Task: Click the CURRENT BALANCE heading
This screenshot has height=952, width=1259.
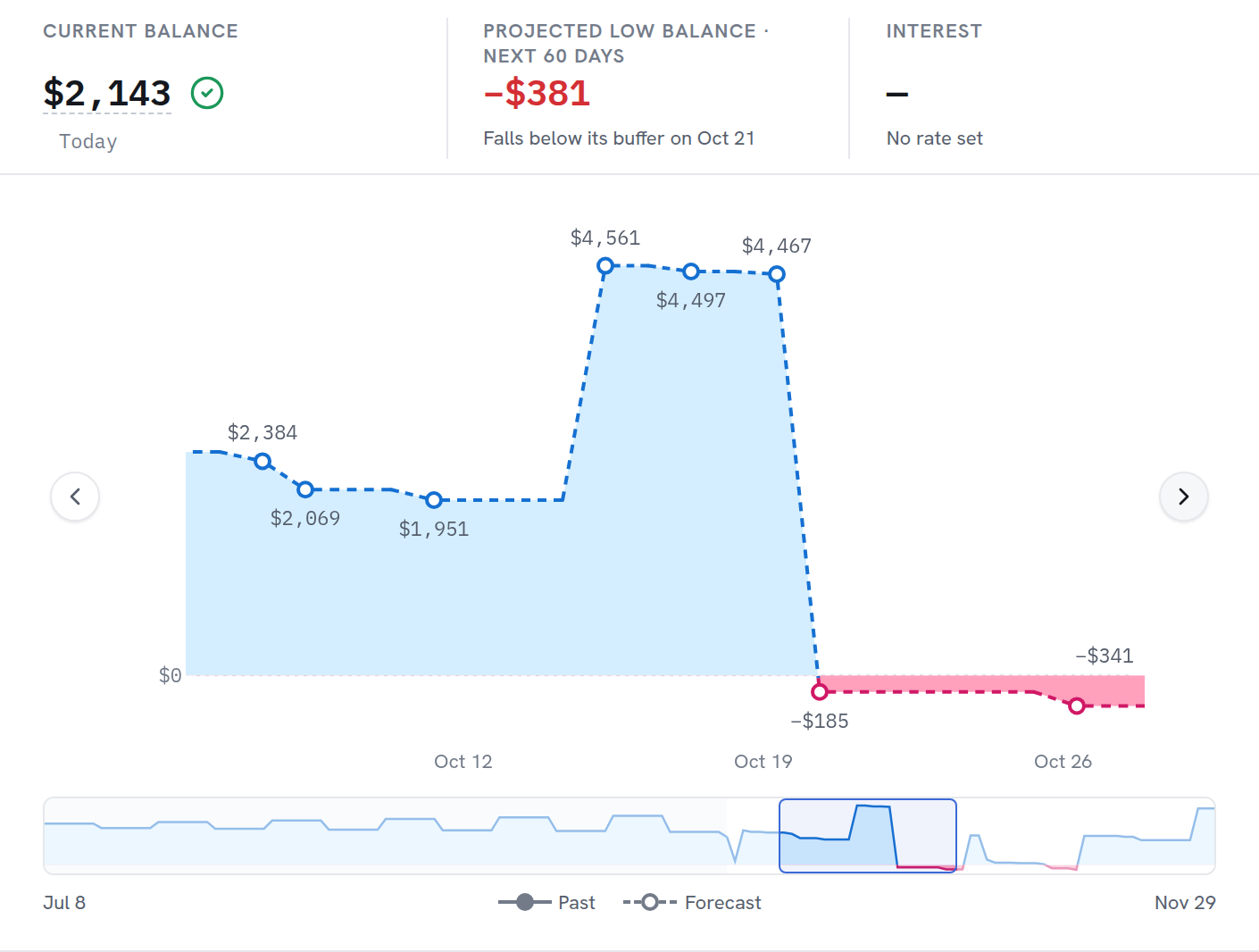Action: [x=140, y=31]
